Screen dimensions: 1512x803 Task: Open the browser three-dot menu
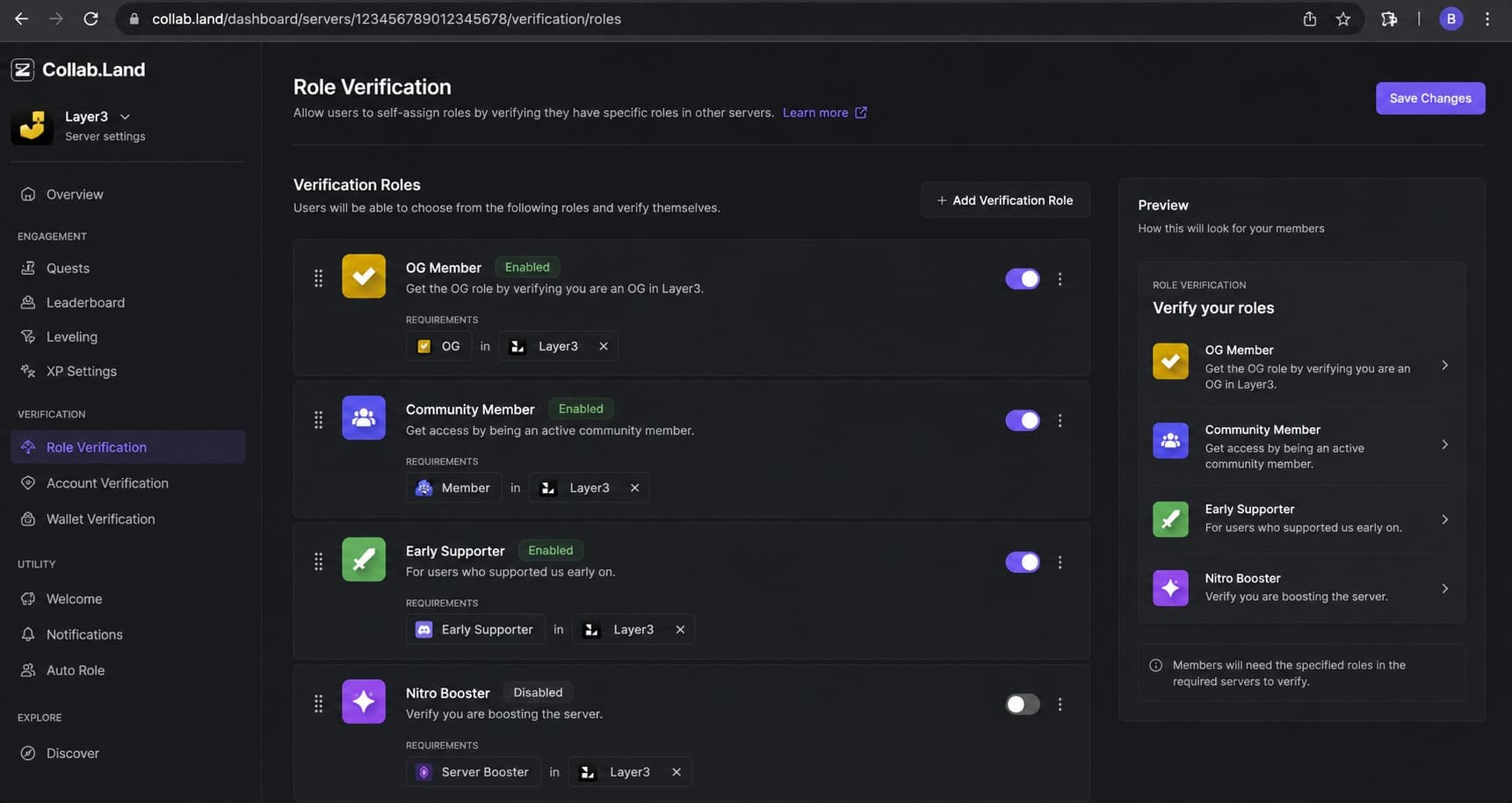click(1487, 18)
